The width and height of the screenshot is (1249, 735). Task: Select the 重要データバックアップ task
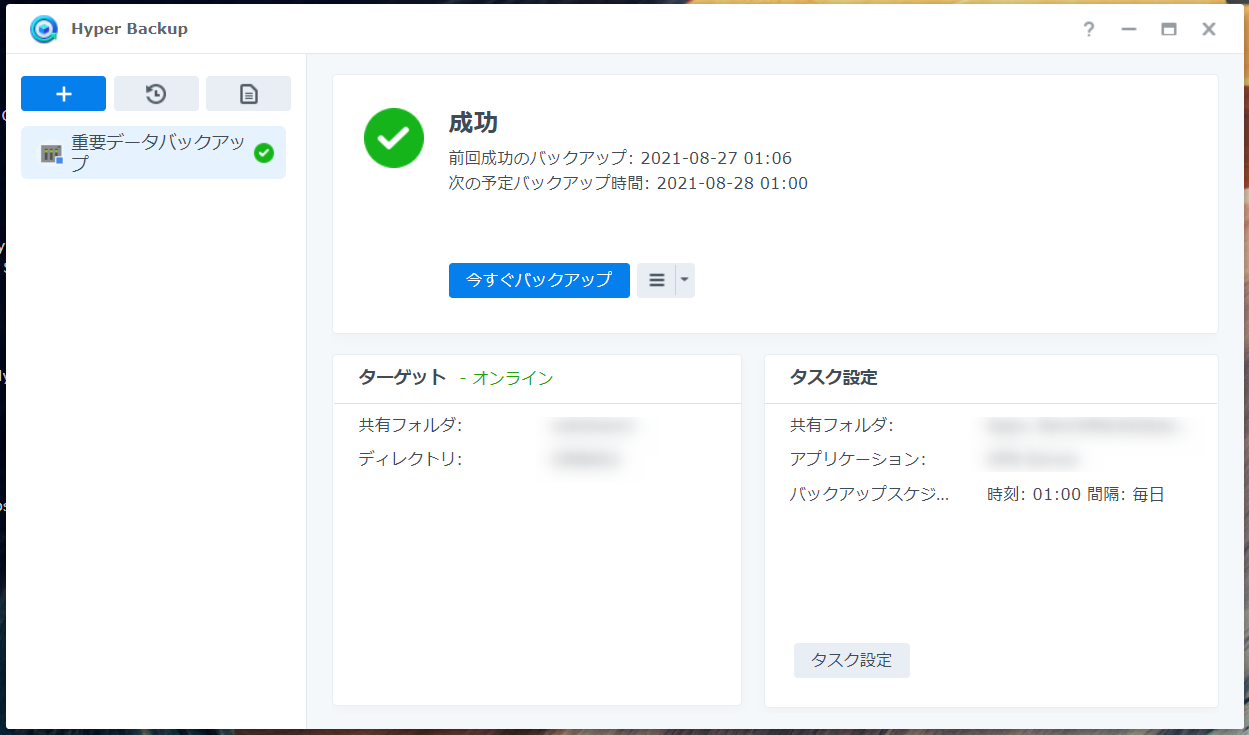[x=153, y=153]
